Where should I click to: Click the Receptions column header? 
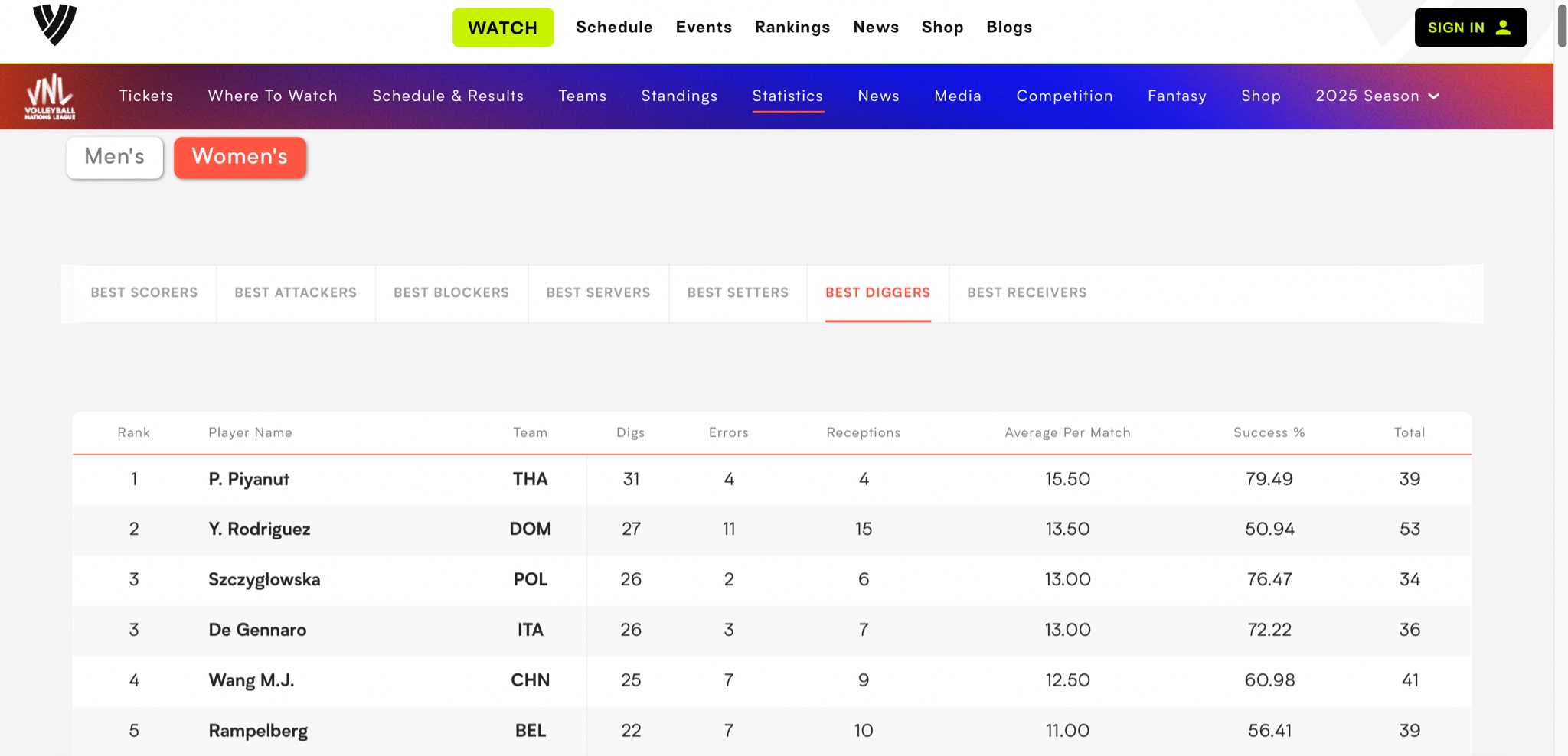point(864,432)
